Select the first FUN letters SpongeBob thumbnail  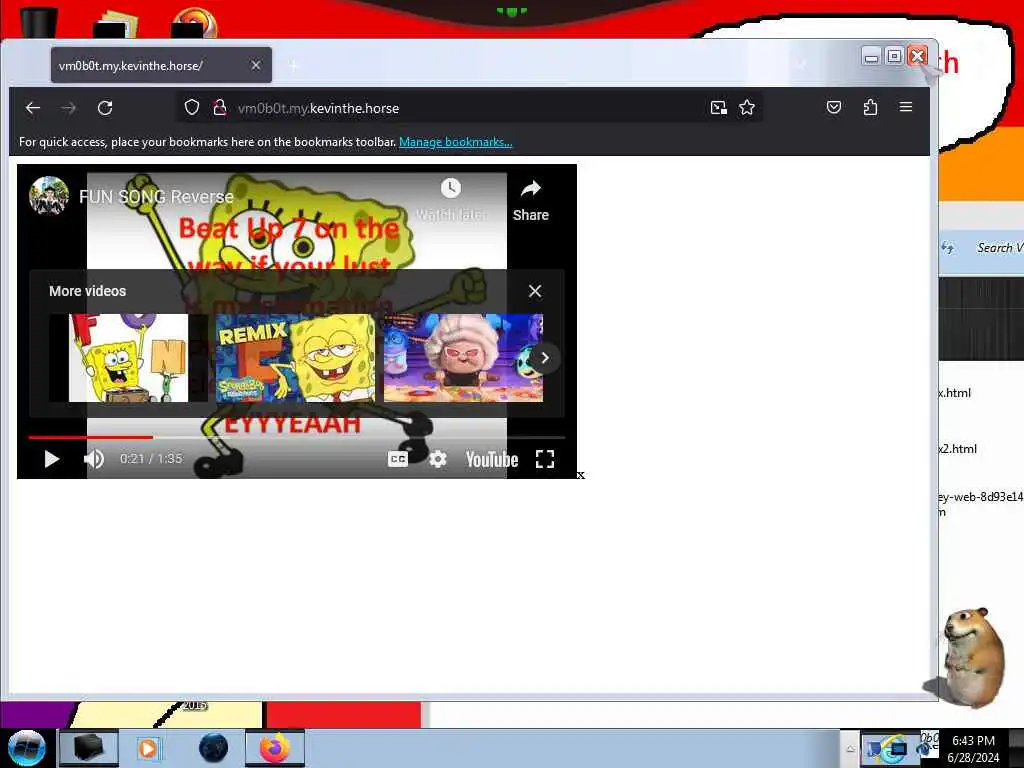[129, 358]
